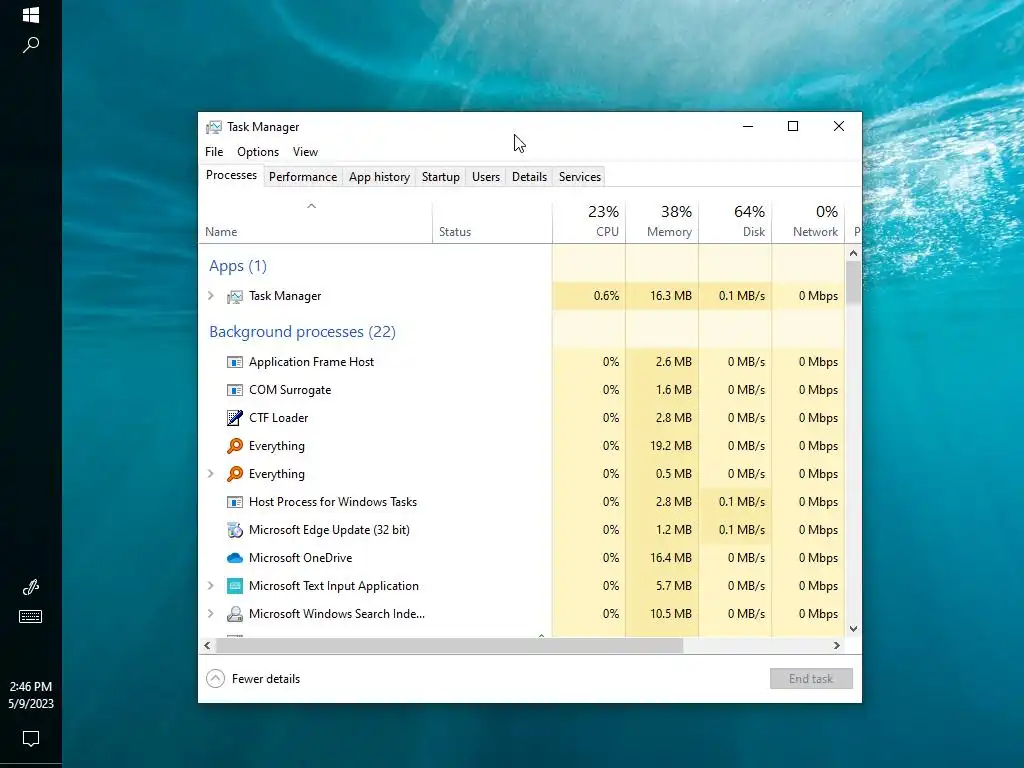1024x768 pixels.
Task: Select the Processes tab
Action: coord(231,175)
